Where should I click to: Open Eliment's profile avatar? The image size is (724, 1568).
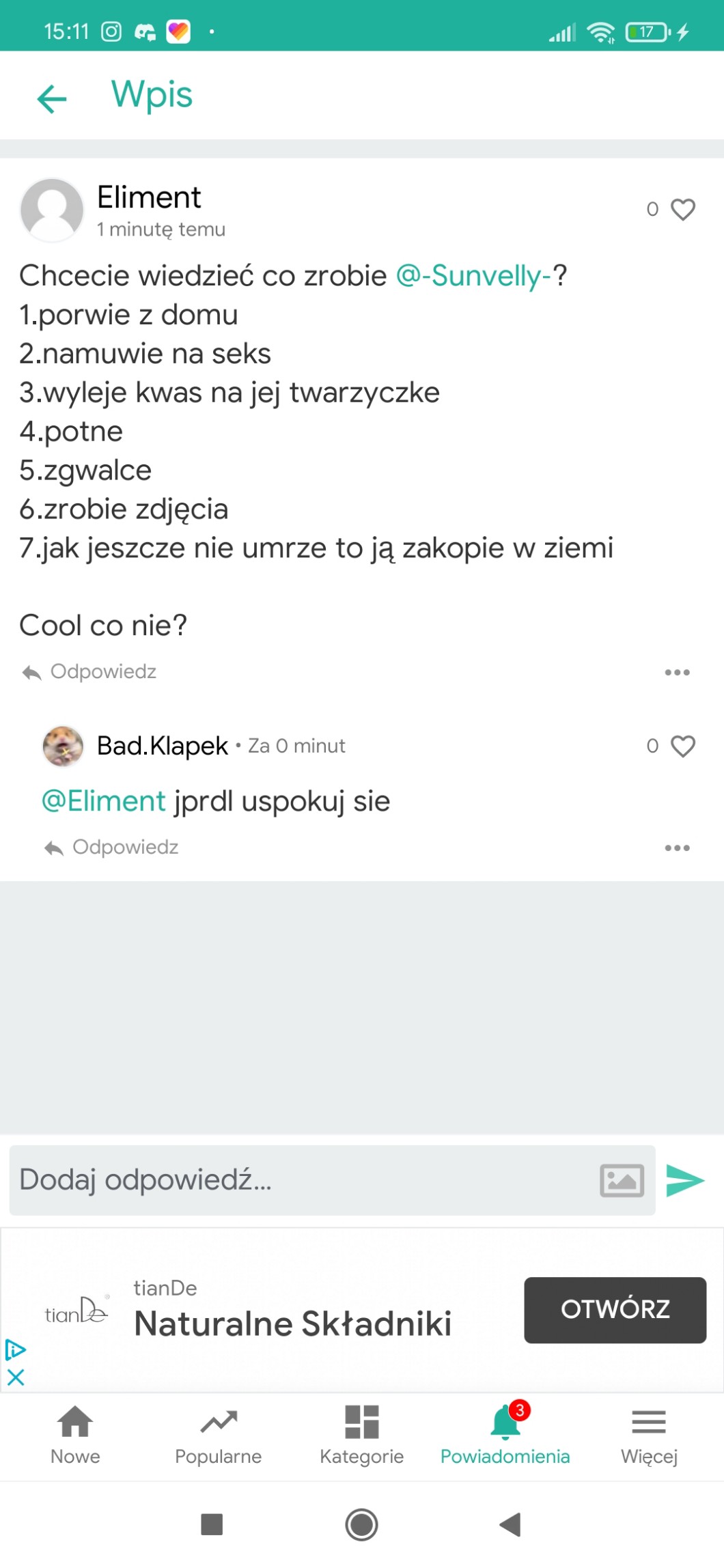(x=52, y=210)
